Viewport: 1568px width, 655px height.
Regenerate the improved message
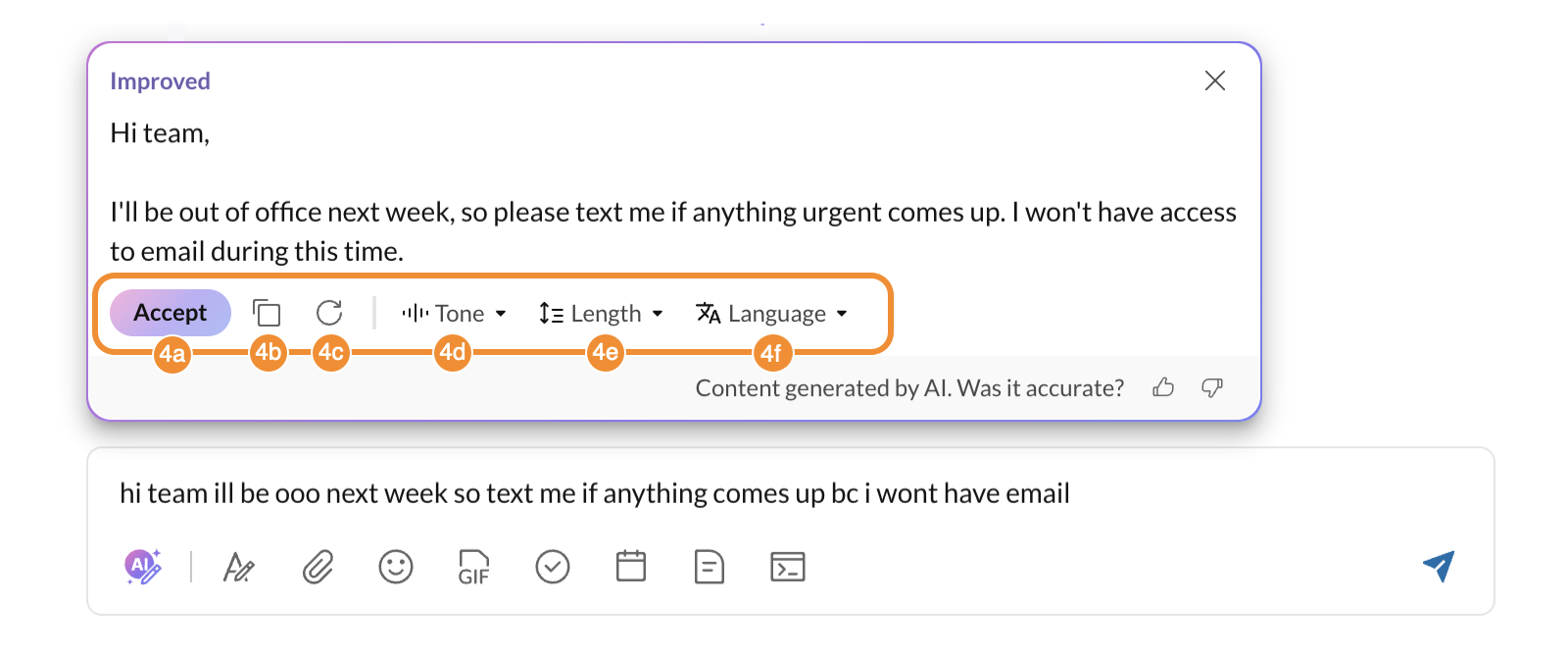(x=329, y=313)
